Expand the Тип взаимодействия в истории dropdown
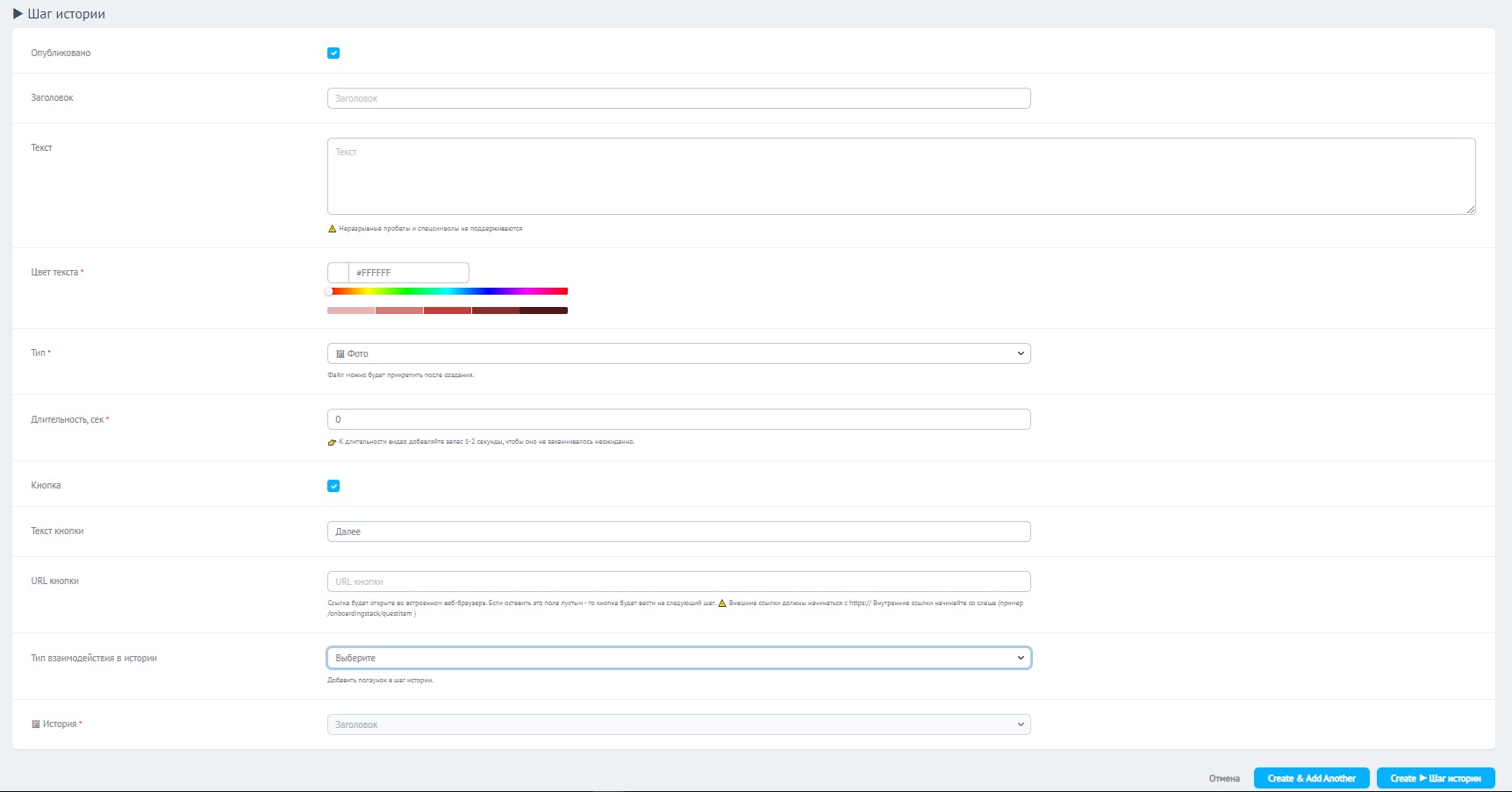 [x=678, y=658]
